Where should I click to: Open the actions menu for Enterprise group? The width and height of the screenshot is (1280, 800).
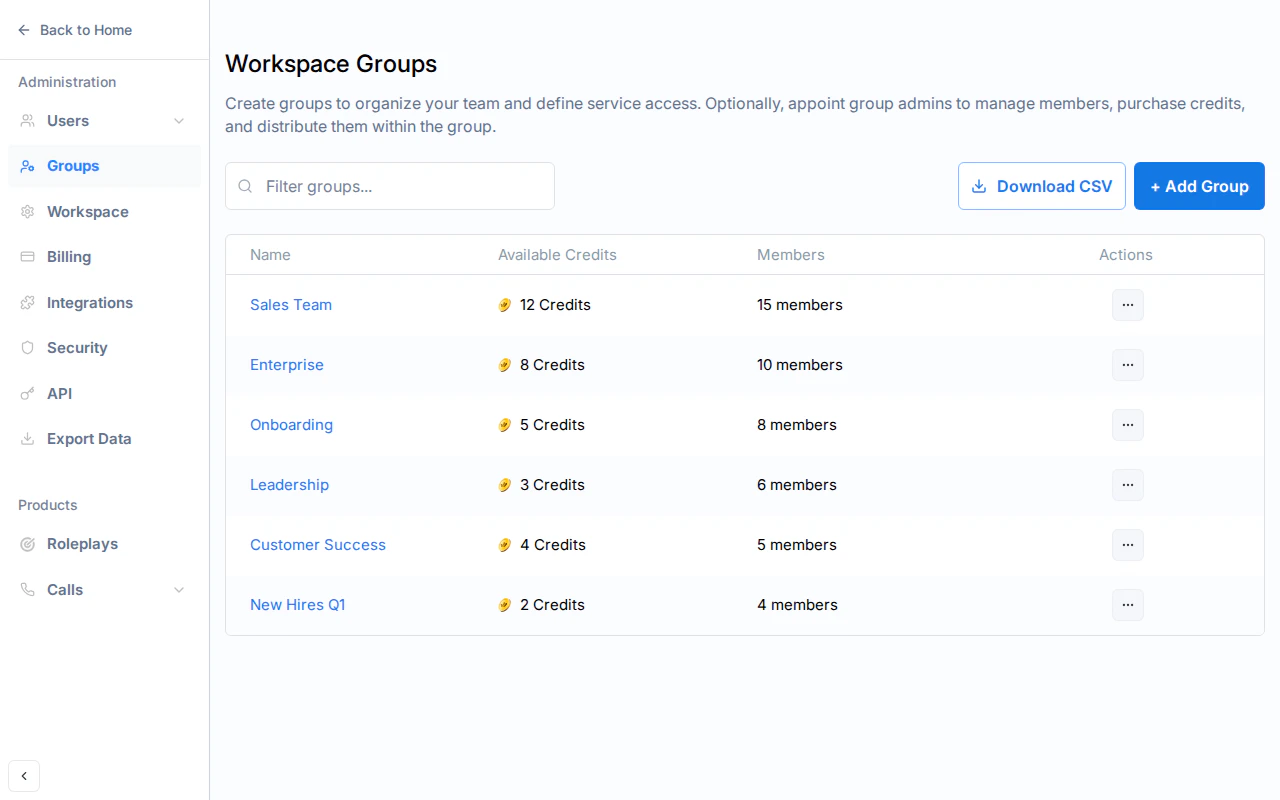click(x=1127, y=365)
